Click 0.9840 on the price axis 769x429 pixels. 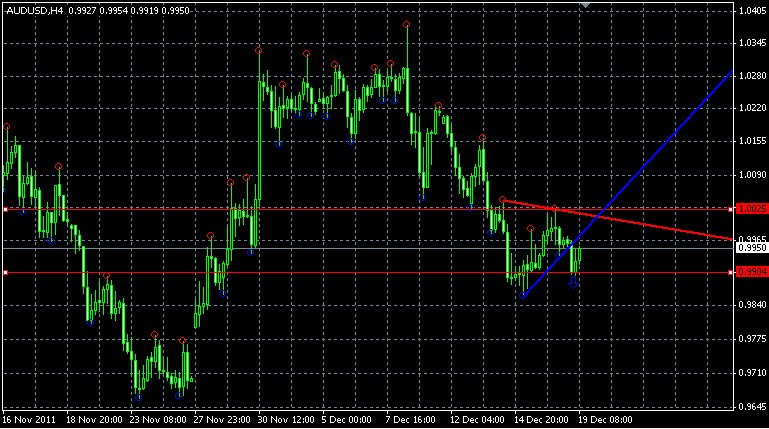click(752, 305)
